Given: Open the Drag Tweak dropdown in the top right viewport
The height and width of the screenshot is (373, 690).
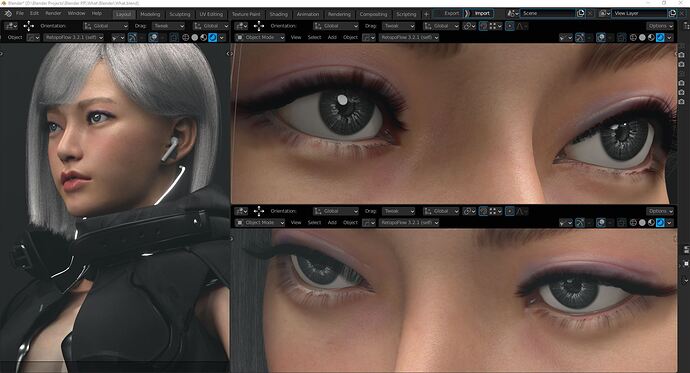Looking at the screenshot, I should tap(398, 26).
